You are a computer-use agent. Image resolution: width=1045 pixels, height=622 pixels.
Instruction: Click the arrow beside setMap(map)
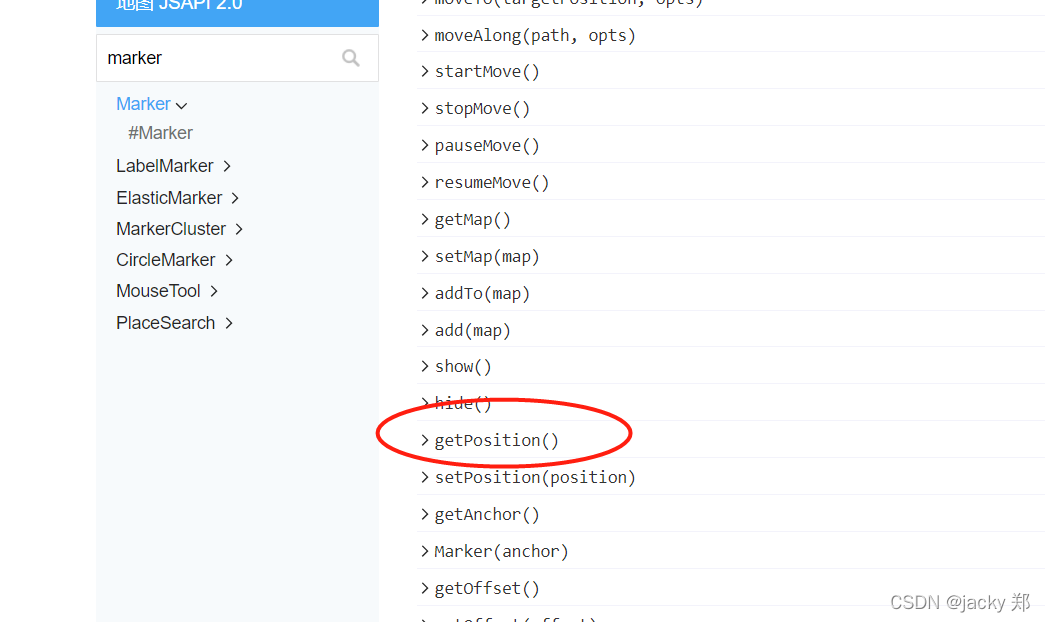425,256
